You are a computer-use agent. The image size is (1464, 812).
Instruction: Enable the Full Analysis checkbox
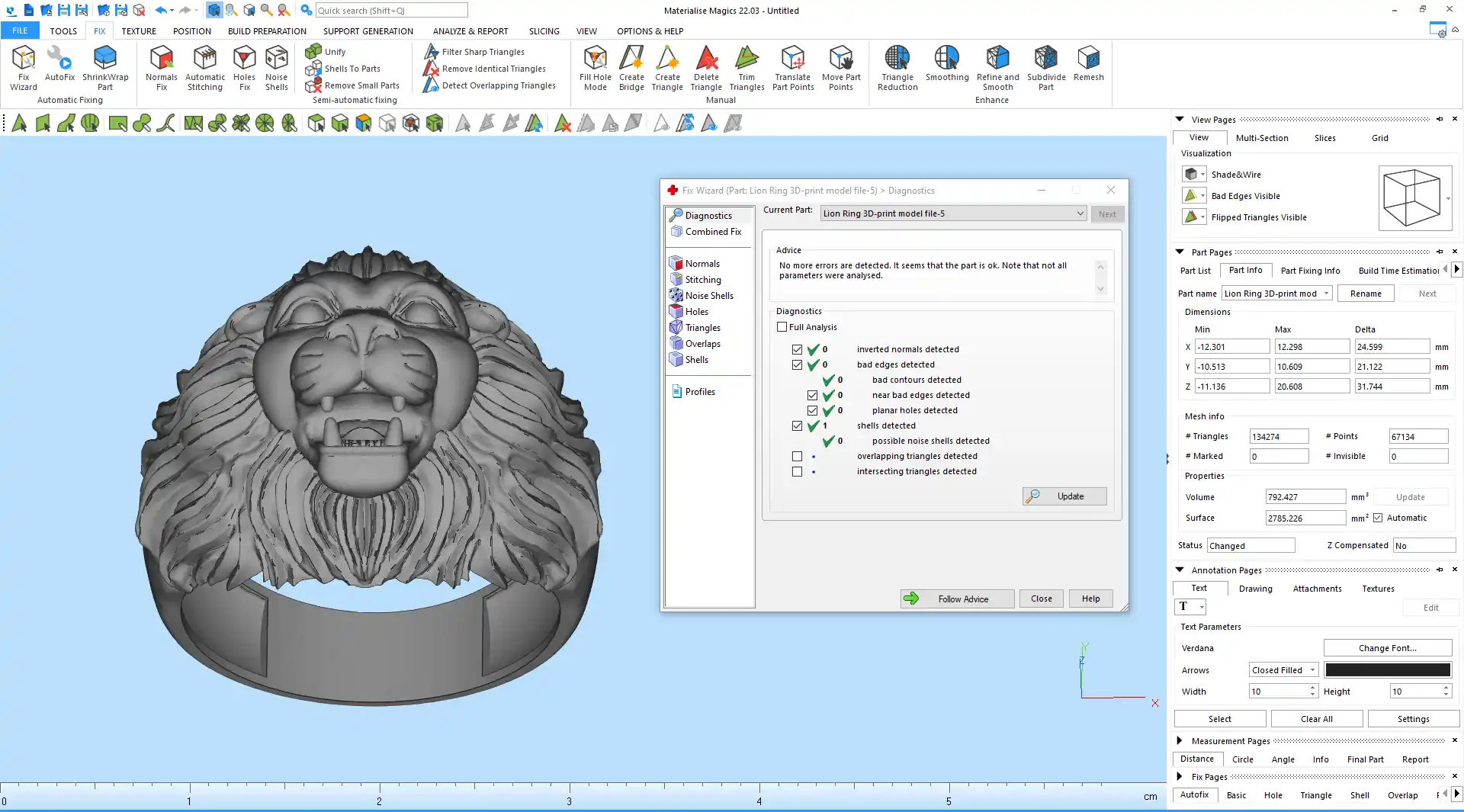click(782, 327)
